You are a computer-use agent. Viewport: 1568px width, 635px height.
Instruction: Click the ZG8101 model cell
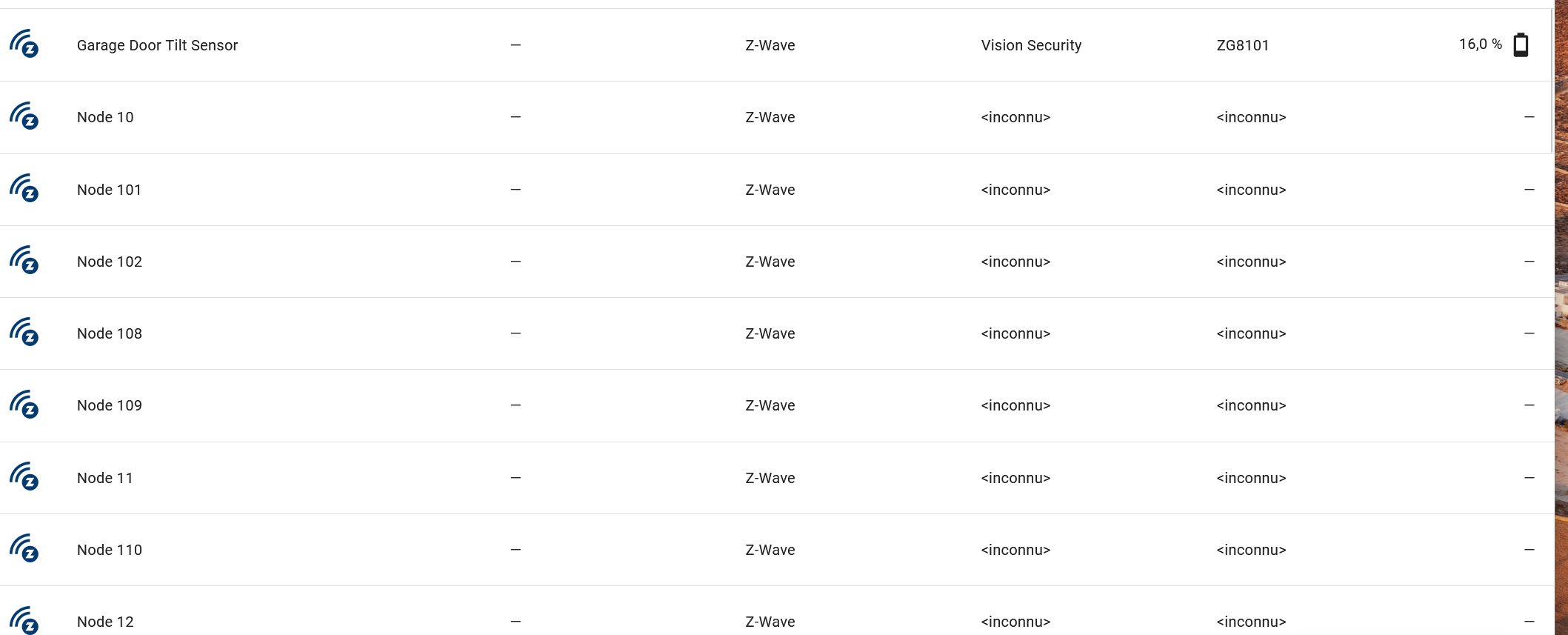pos(1243,45)
